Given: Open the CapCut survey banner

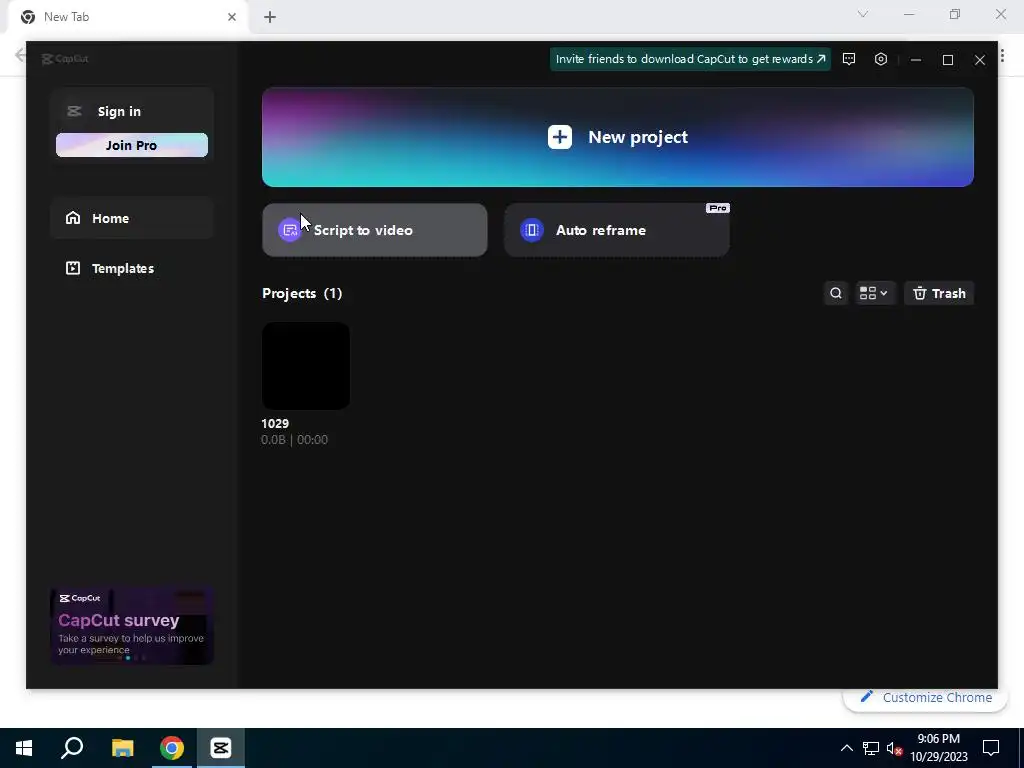Looking at the screenshot, I should (132, 626).
